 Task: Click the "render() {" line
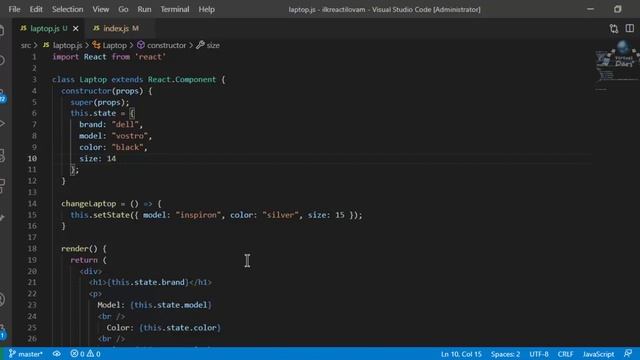tap(84, 249)
